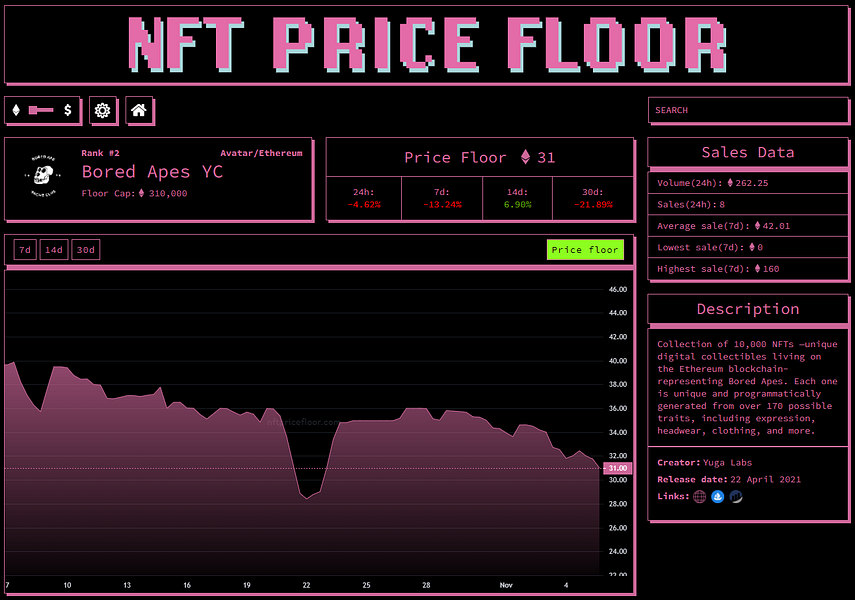Click the Sales Data header
This screenshot has height=600, width=855.
click(x=748, y=152)
